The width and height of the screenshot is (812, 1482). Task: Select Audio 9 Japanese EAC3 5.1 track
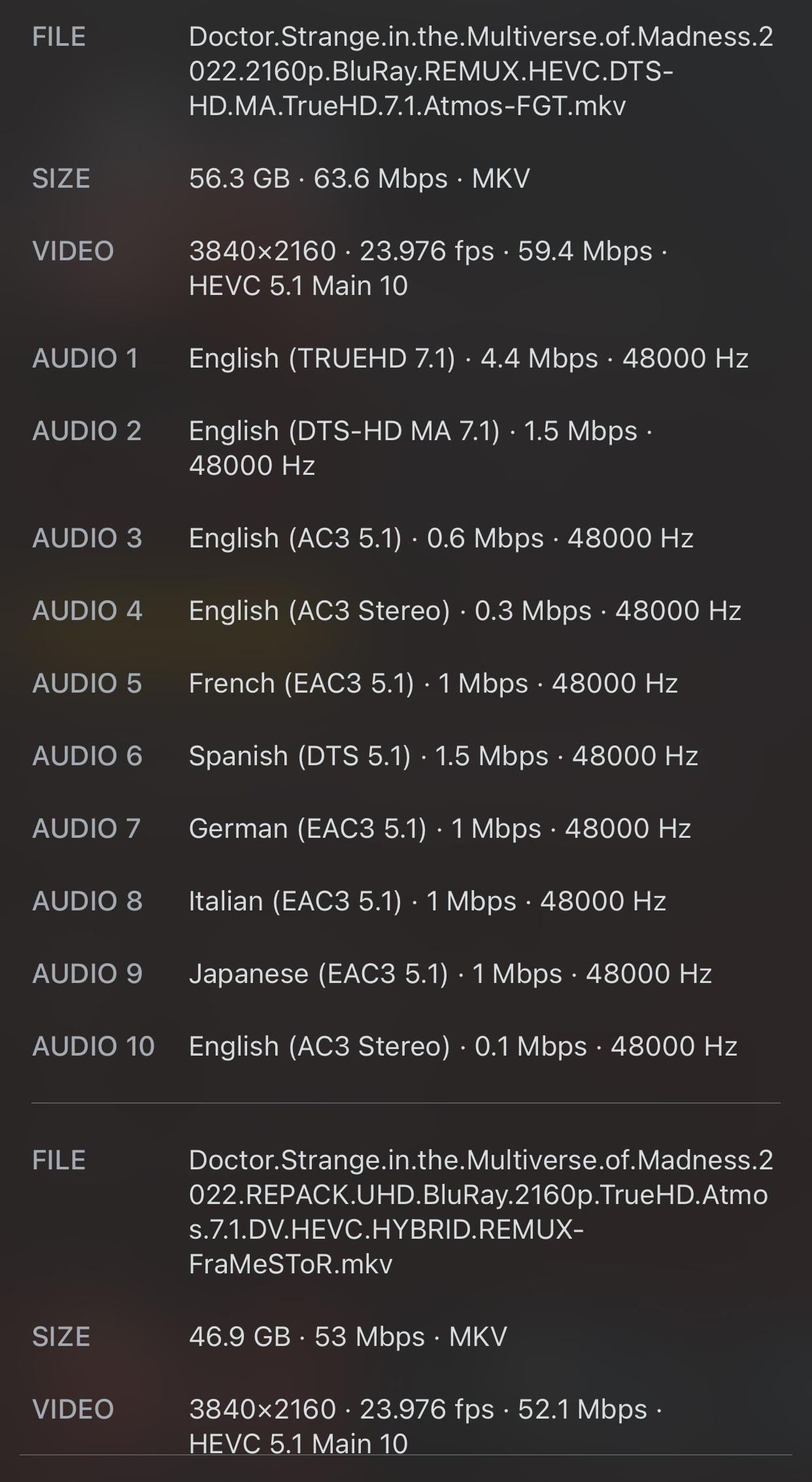pos(450,974)
